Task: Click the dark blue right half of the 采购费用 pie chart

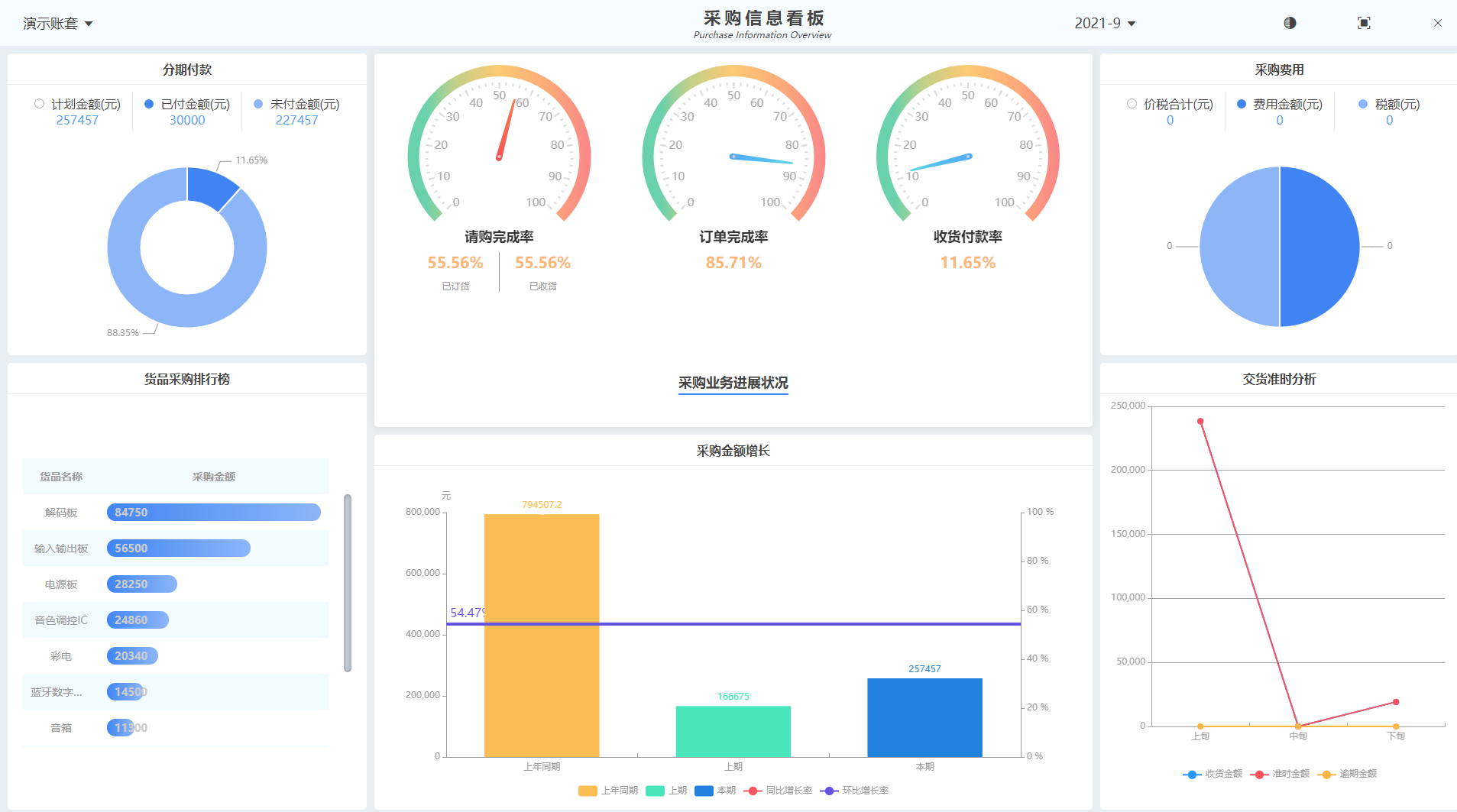Action: coord(1319,247)
